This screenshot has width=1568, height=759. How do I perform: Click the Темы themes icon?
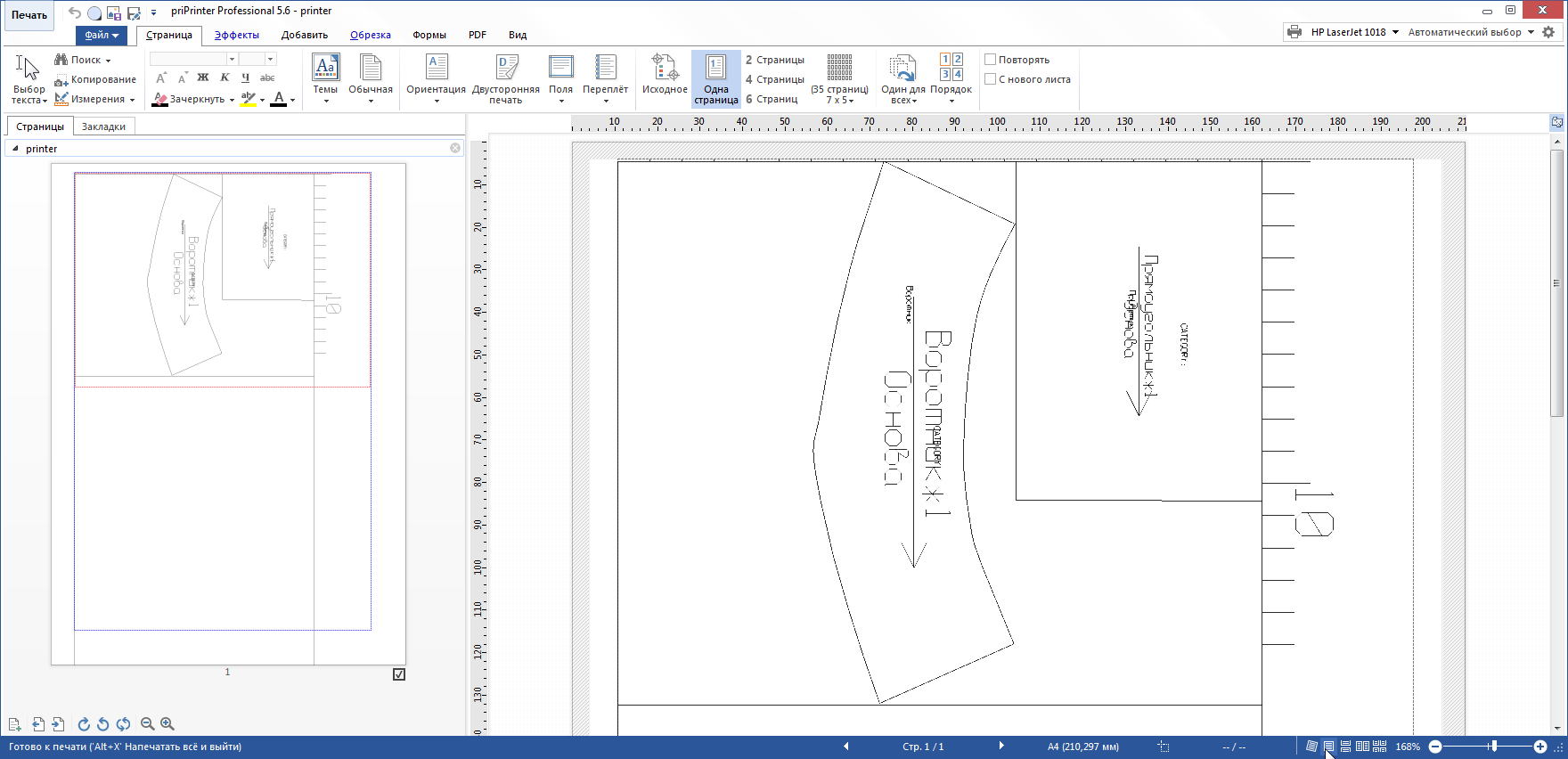click(x=325, y=69)
